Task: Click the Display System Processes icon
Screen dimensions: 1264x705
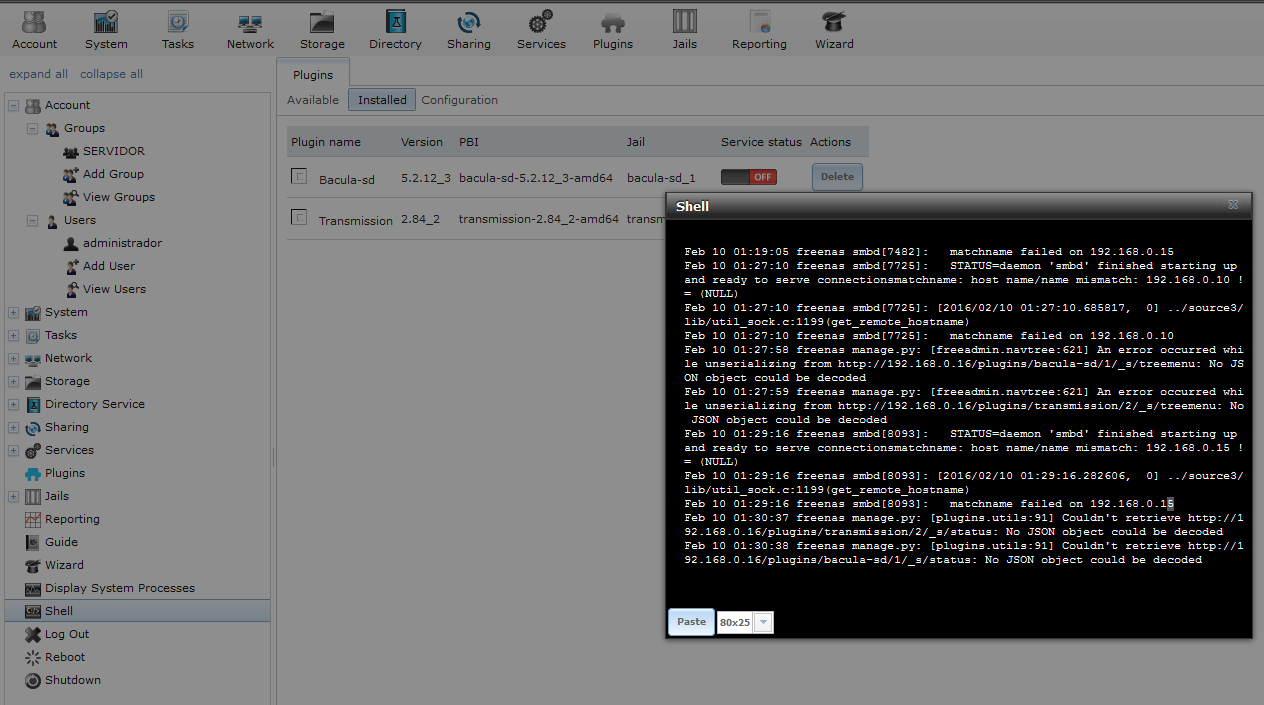Action: (33, 588)
